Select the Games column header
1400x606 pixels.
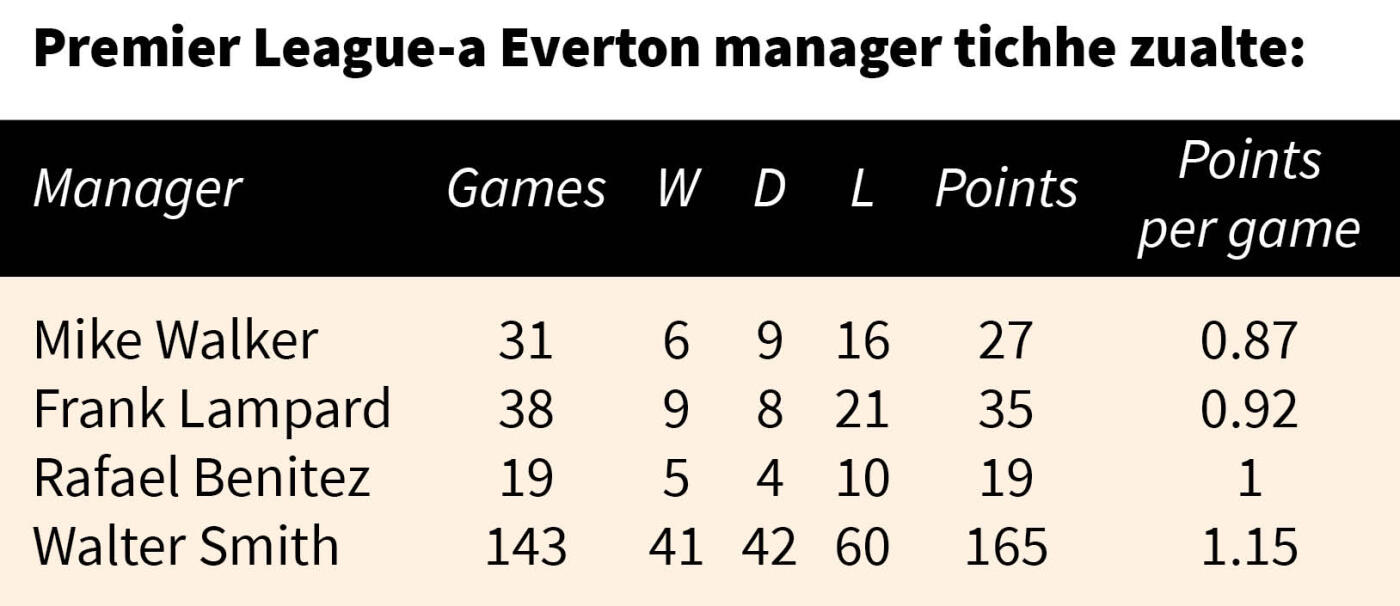point(526,189)
